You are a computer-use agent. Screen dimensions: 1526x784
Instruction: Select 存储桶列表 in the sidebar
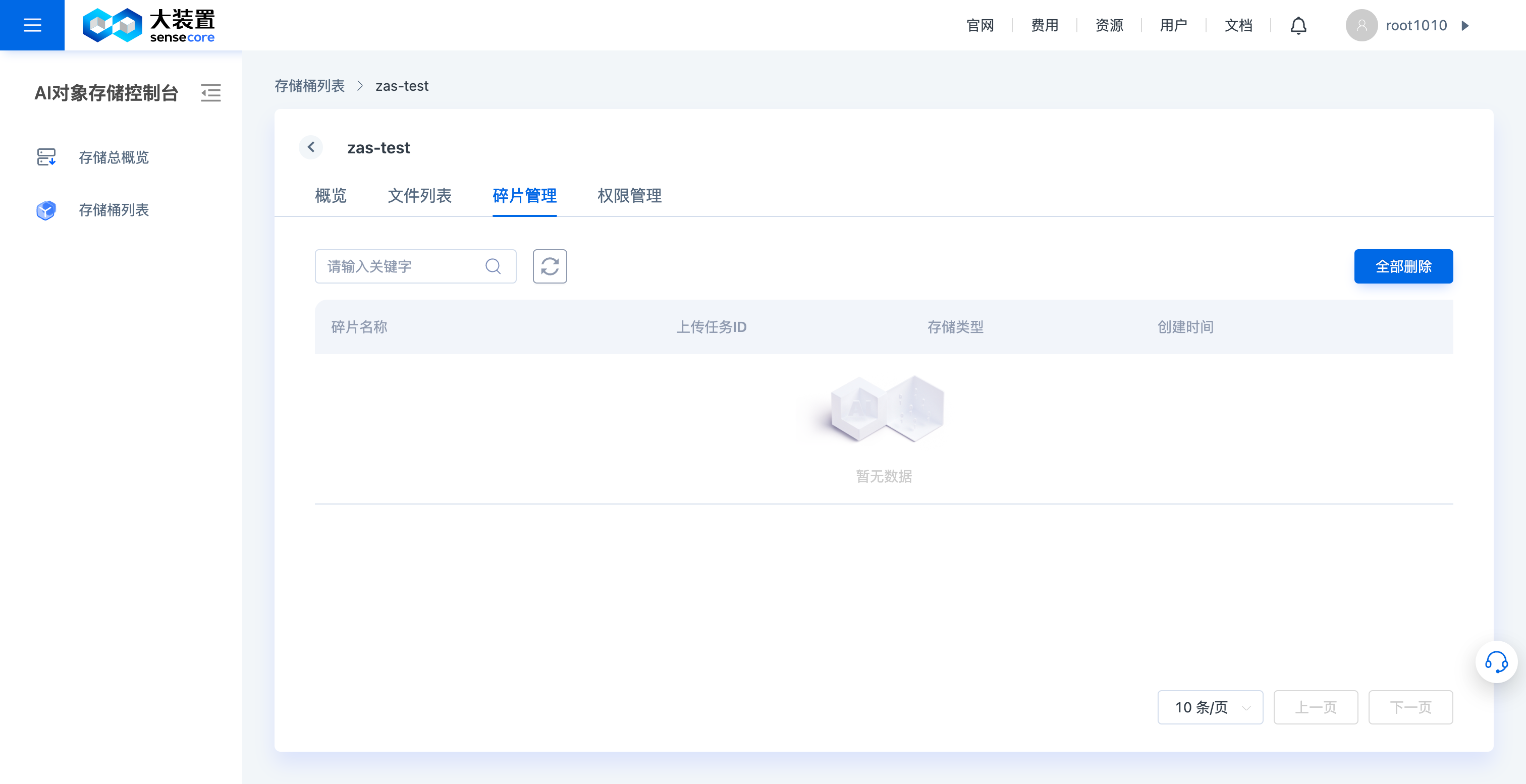click(115, 210)
